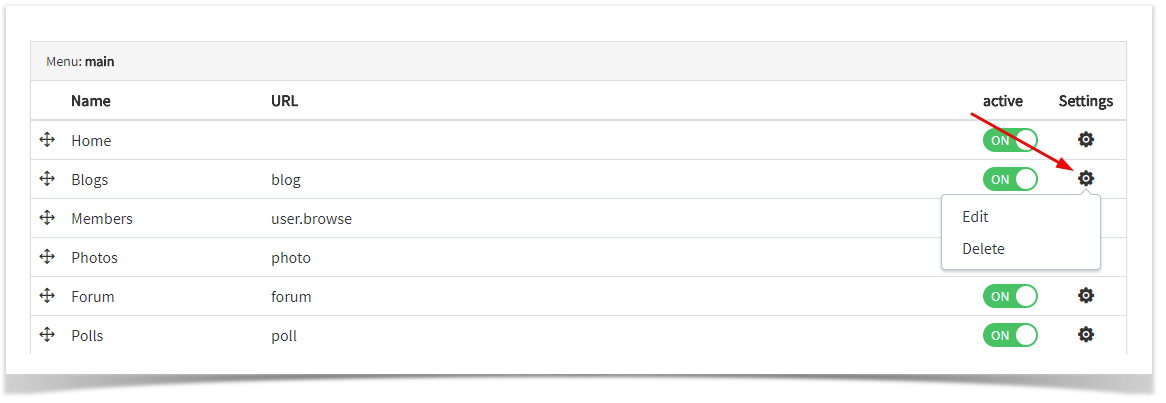Viewport: 1166px width, 403px height.
Task: Click the move icon next to Polls
Action: tap(47, 335)
